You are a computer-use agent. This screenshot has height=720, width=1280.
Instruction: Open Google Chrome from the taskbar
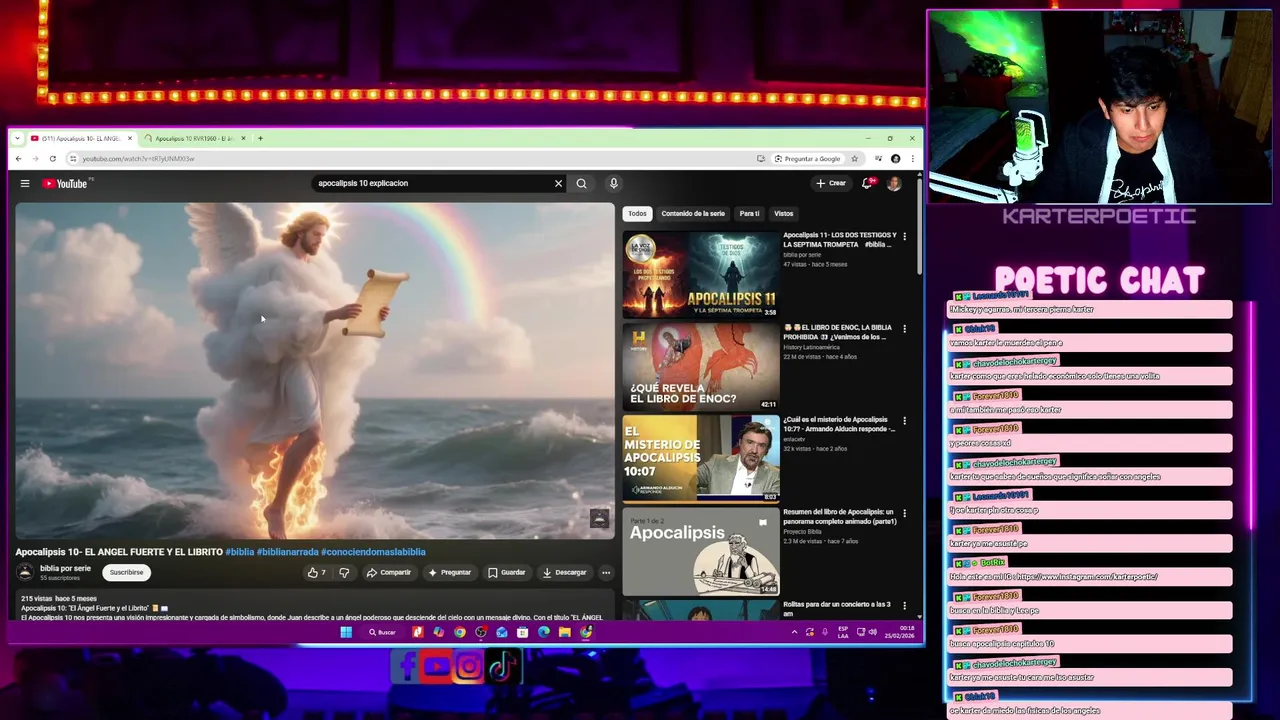(x=460, y=632)
